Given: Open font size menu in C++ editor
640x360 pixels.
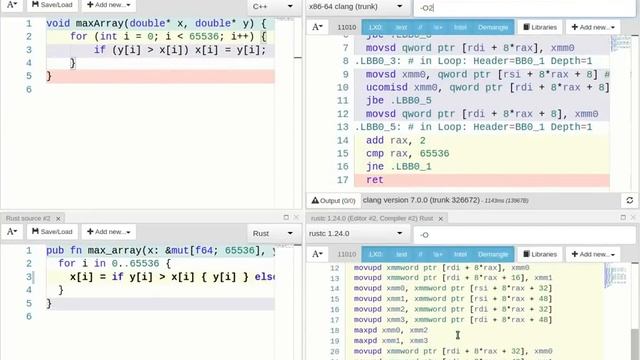Looking at the screenshot, I should click(12, 5).
